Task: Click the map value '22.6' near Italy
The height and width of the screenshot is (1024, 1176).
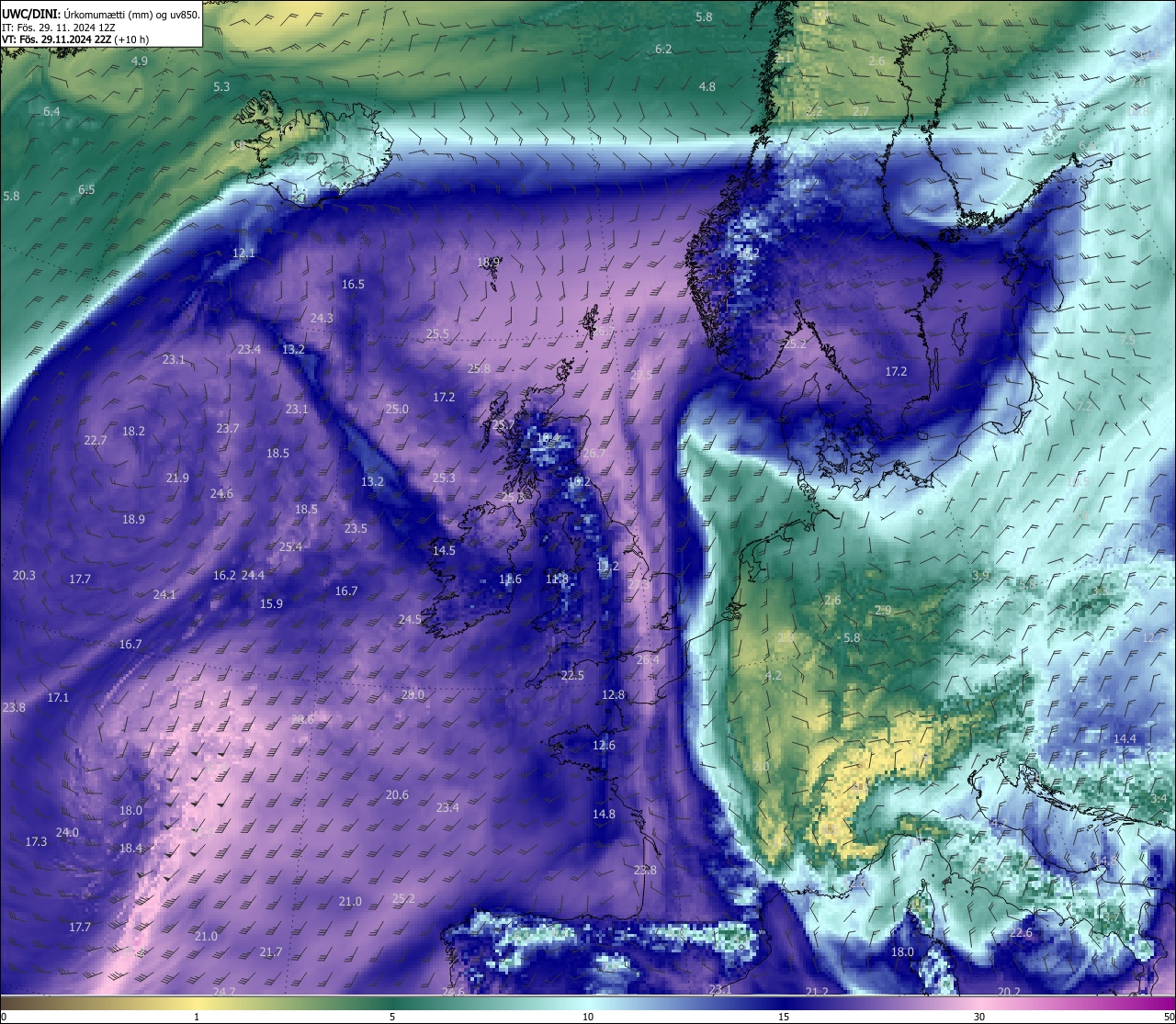Action: tap(1021, 933)
